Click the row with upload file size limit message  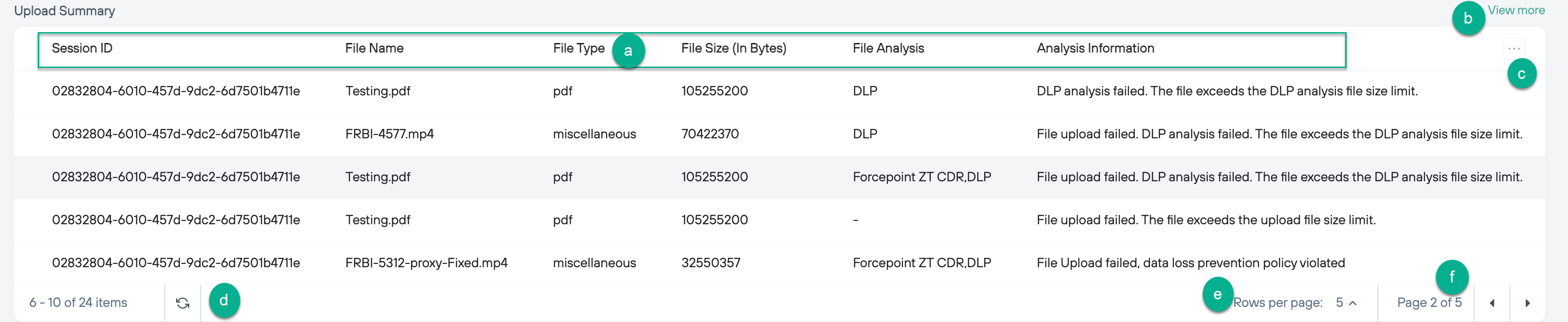point(1206,220)
